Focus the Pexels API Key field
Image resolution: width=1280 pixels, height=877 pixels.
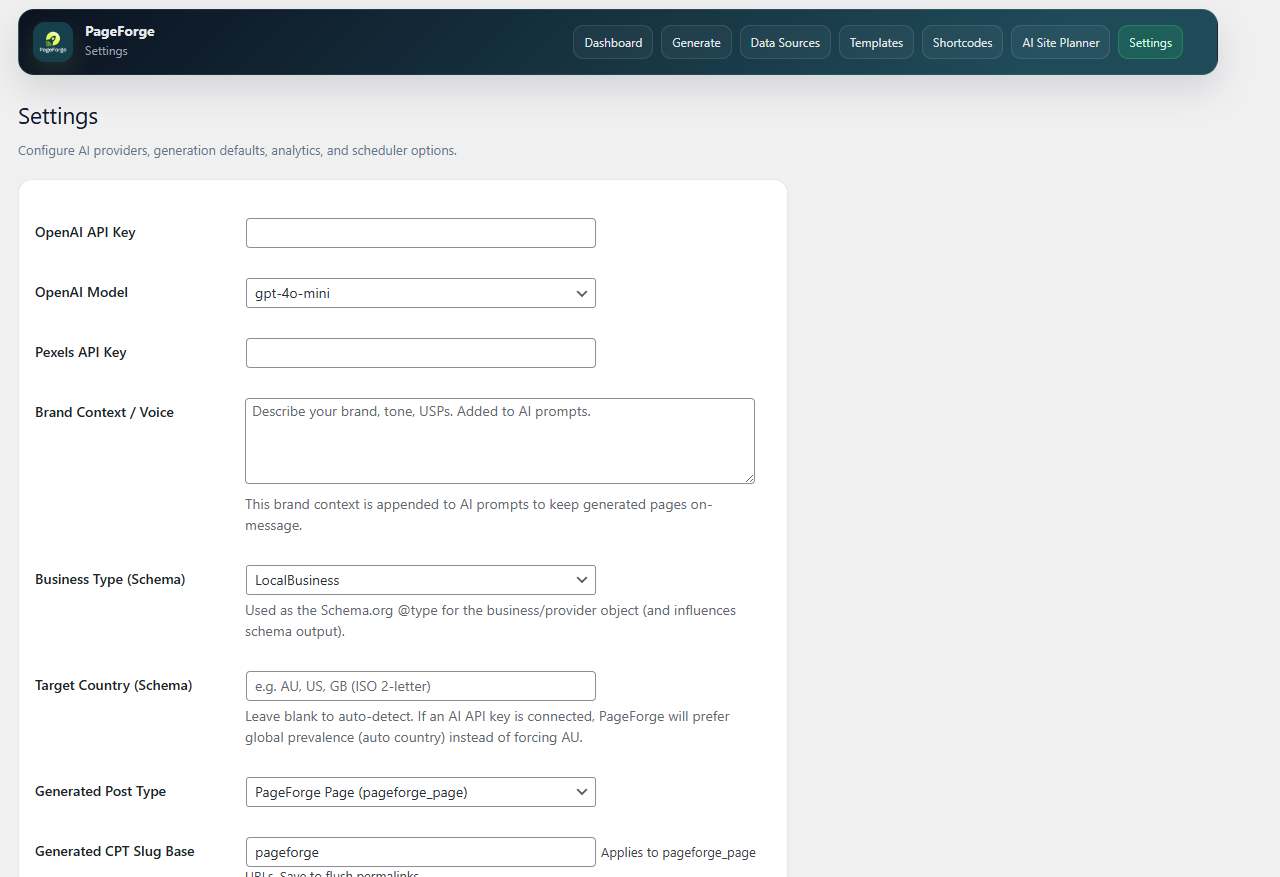point(420,352)
